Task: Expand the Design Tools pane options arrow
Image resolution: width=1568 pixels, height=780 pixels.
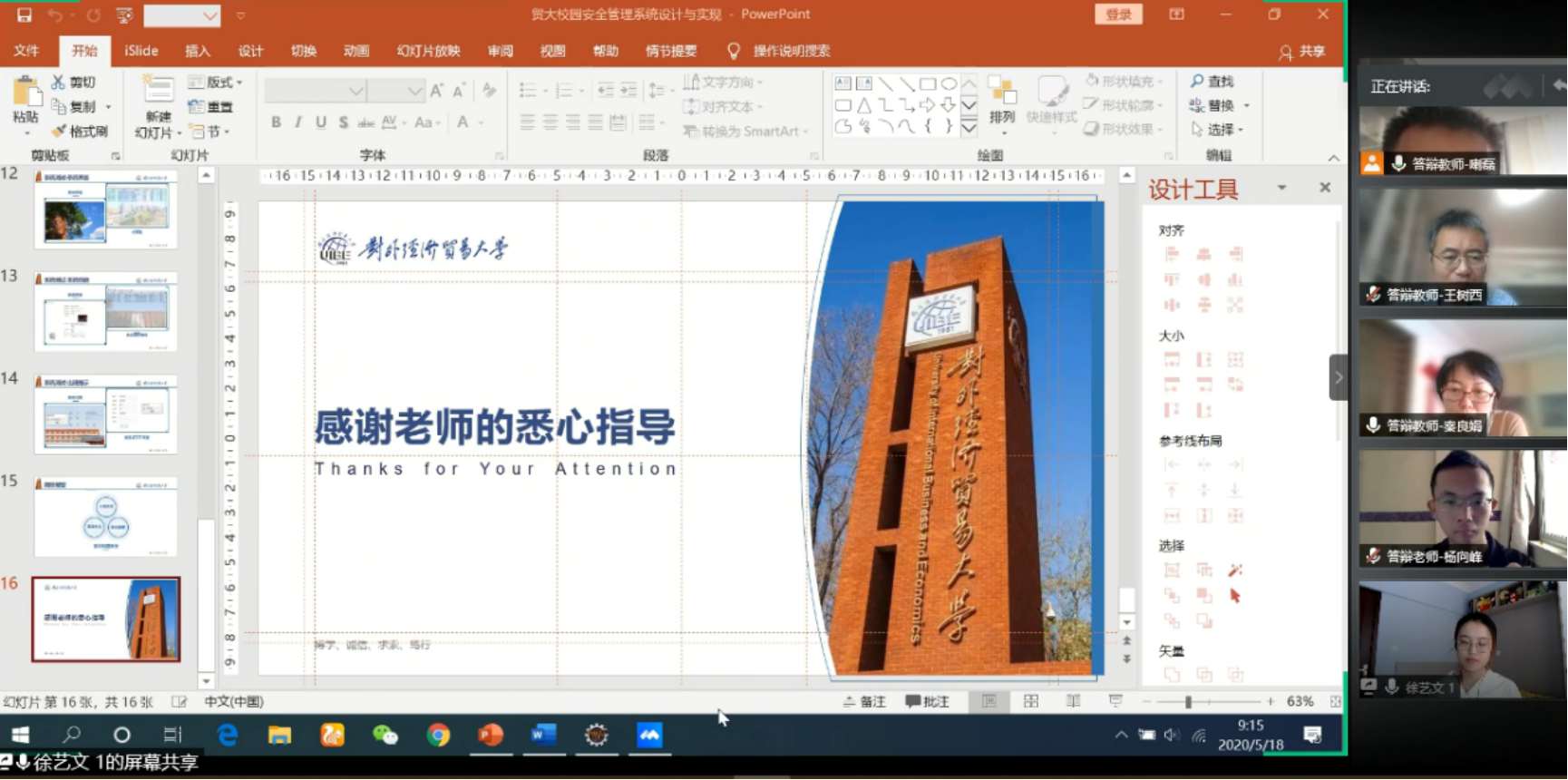Action: 1281,188
